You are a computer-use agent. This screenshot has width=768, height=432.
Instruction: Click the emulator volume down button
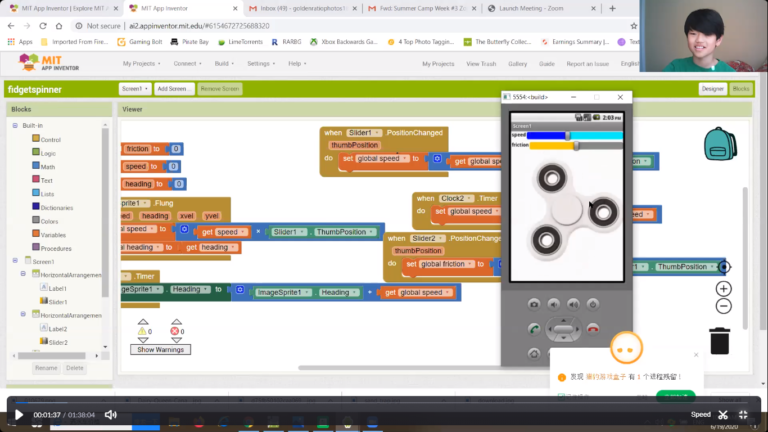click(553, 304)
